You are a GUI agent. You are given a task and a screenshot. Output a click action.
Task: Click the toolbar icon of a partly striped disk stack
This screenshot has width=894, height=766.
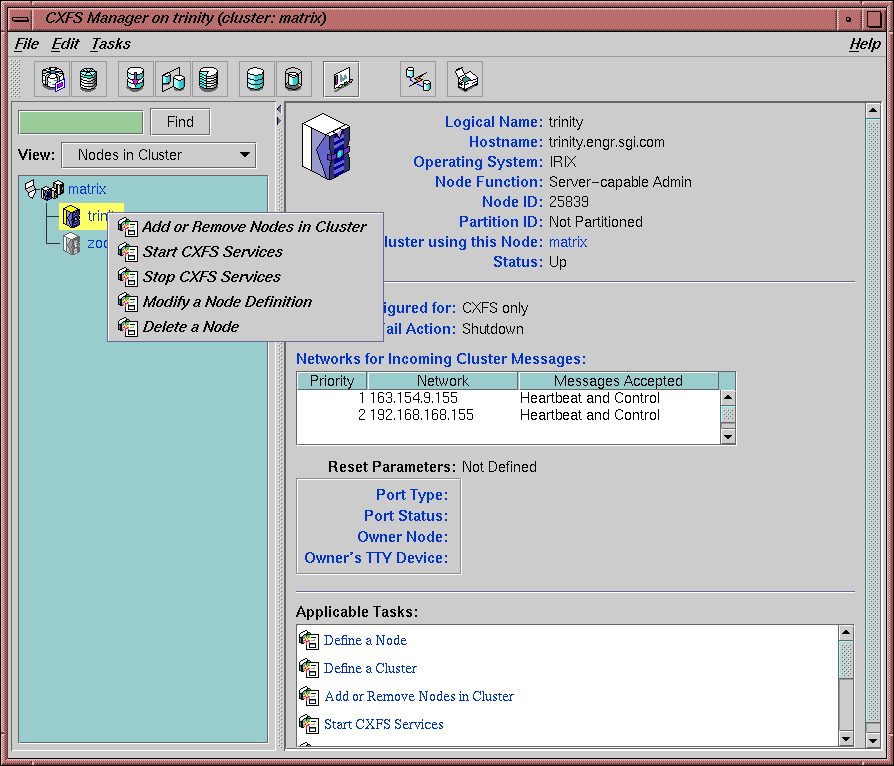pos(209,79)
